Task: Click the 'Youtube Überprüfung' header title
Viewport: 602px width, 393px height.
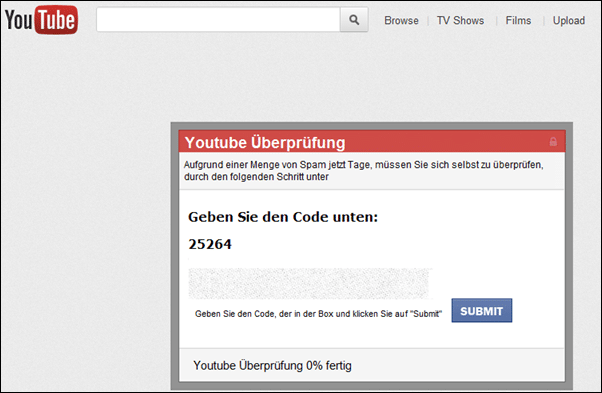Action: 265,142
